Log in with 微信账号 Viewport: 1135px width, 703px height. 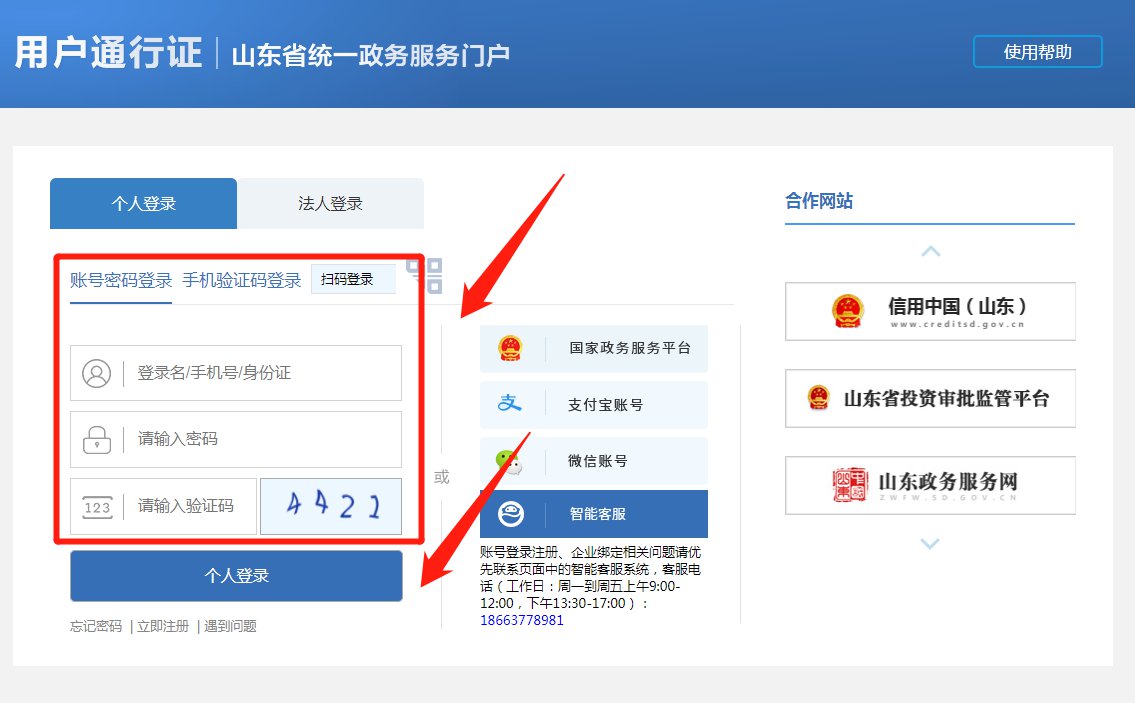coord(594,461)
